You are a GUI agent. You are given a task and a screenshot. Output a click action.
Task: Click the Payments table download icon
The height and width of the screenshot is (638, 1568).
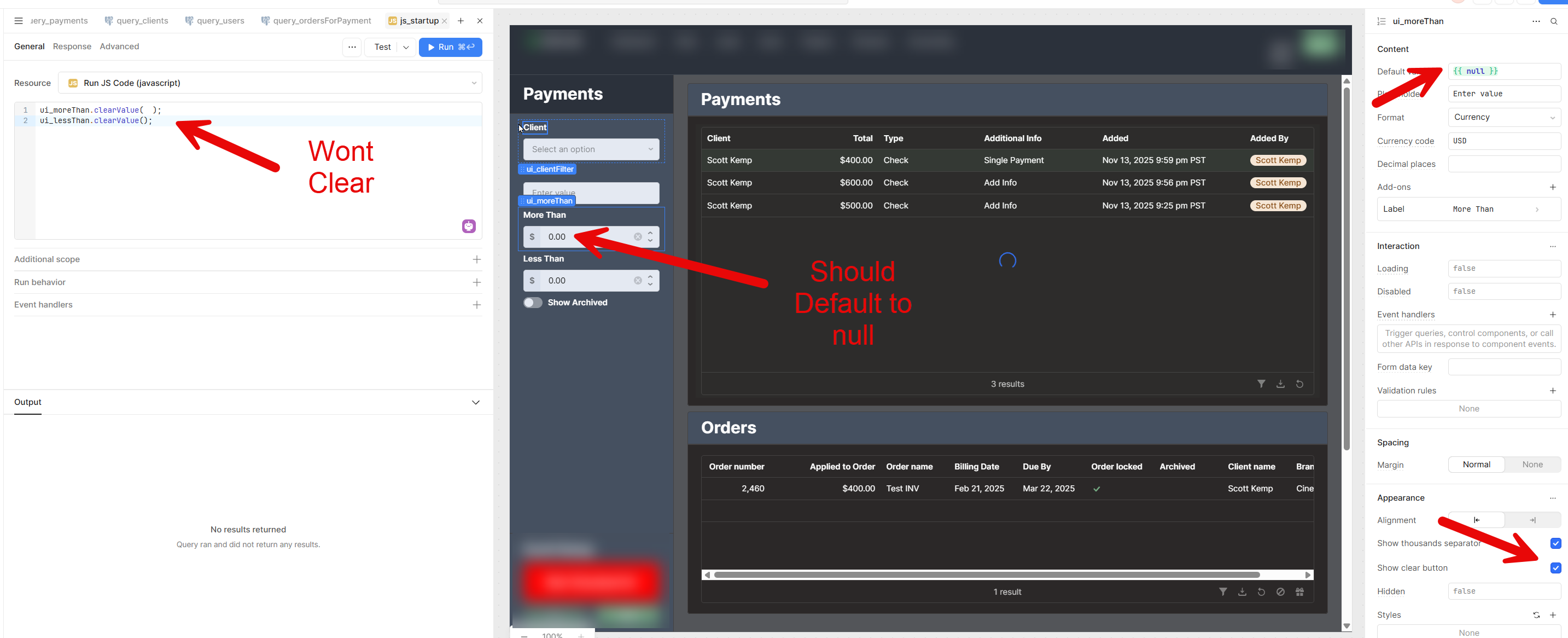point(1280,384)
